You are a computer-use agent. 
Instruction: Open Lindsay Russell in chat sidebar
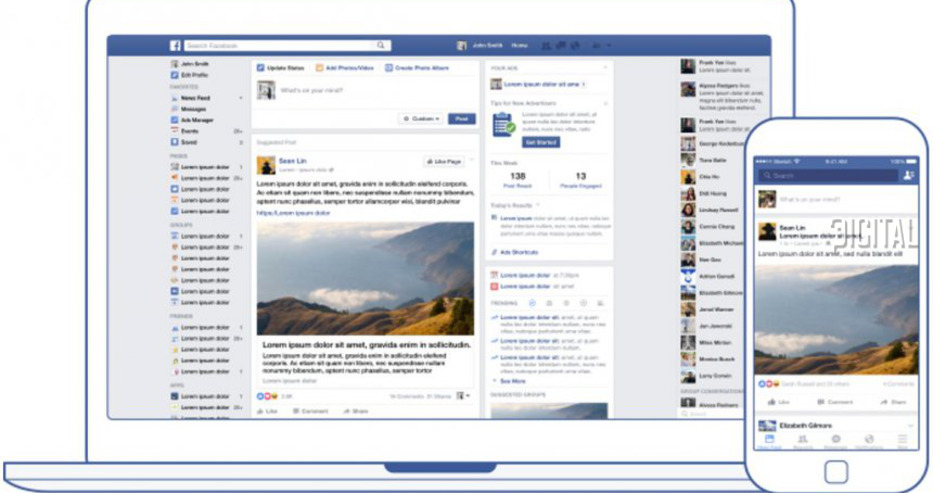[x=710, y=210]
